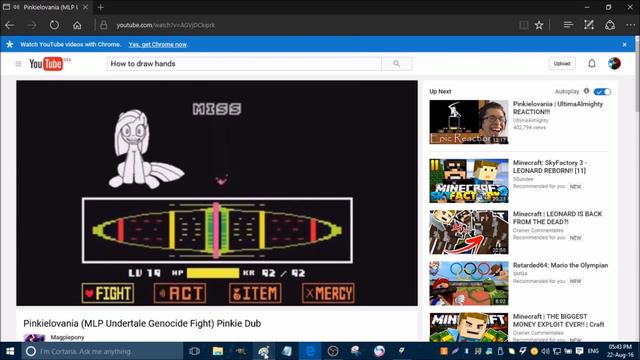
Task: Make a web note in Edge
Action: point(589,25)
